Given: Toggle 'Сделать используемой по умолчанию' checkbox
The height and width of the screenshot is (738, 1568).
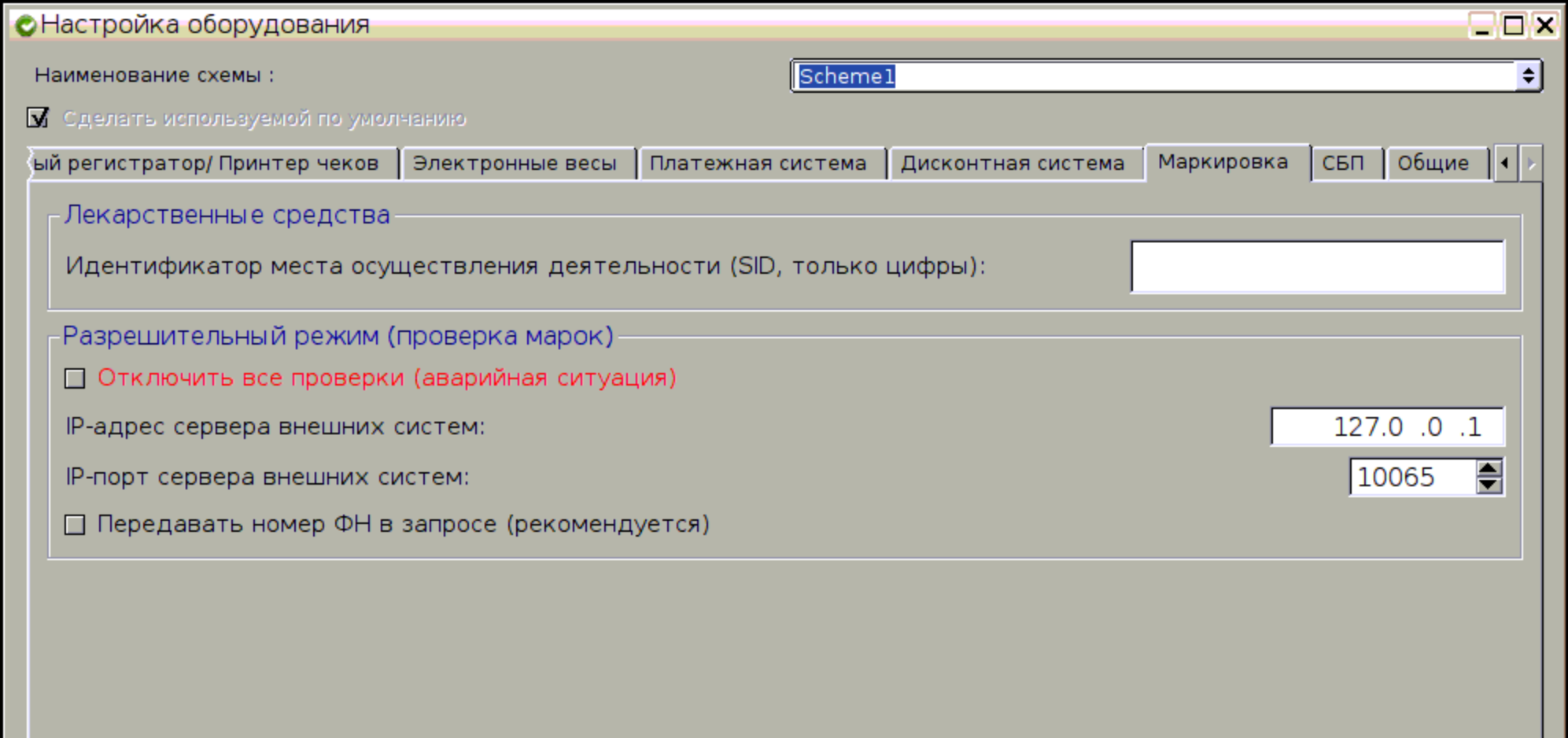Looking at the screenshot, I should [x=38, y=118].
